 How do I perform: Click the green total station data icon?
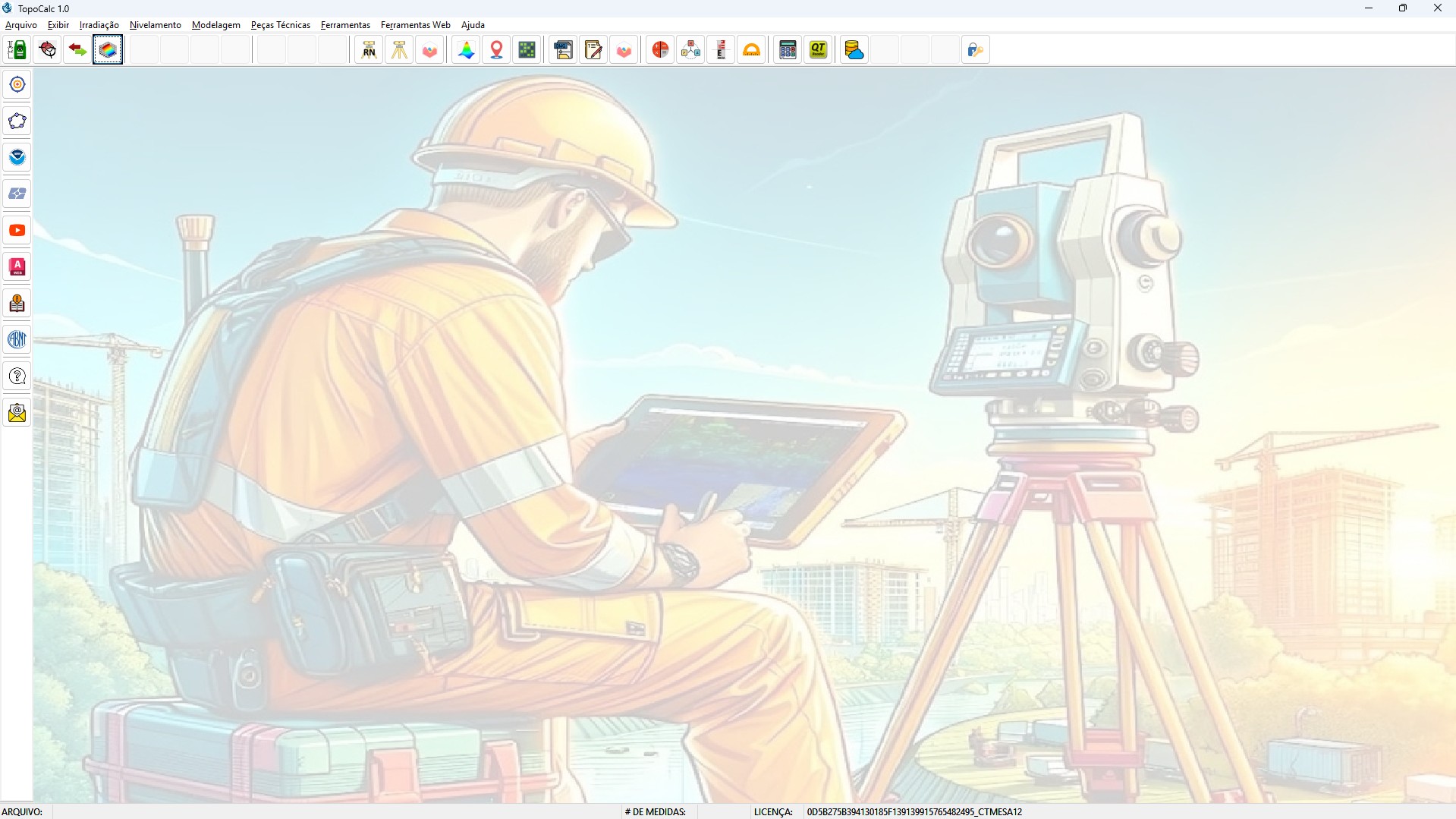[x=17, y=50]
